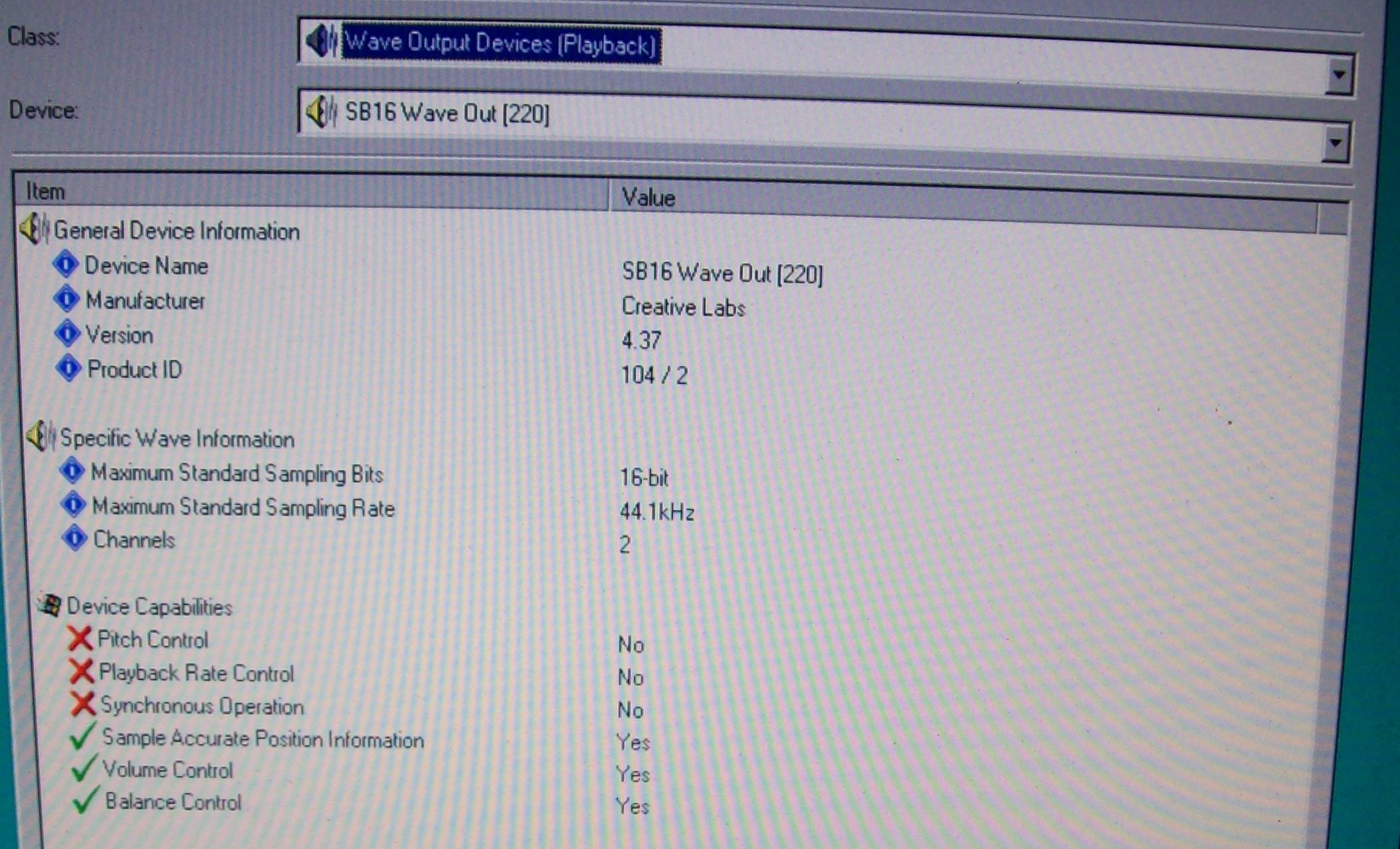Click the Item column header
Screen dimensions: 1400x849
click(311, 192)
